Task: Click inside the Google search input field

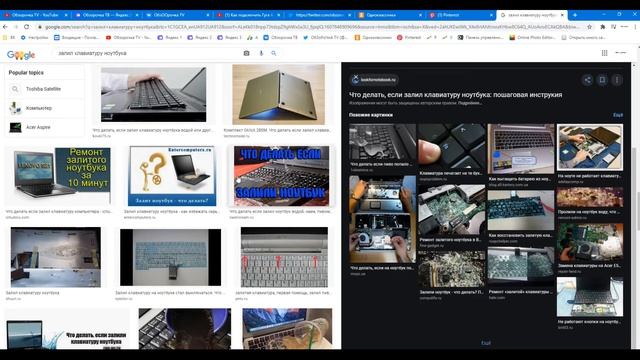Action: 147,53
